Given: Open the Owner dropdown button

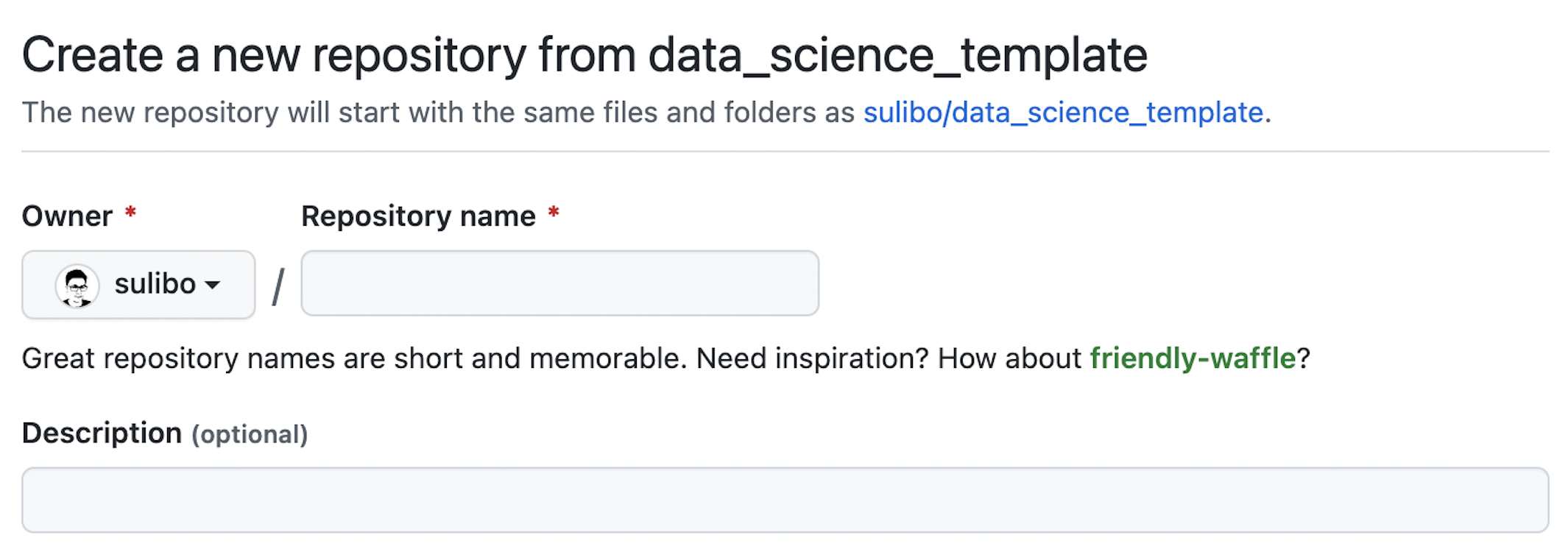Looking at the screenshot, I should (x=138, y=285).
